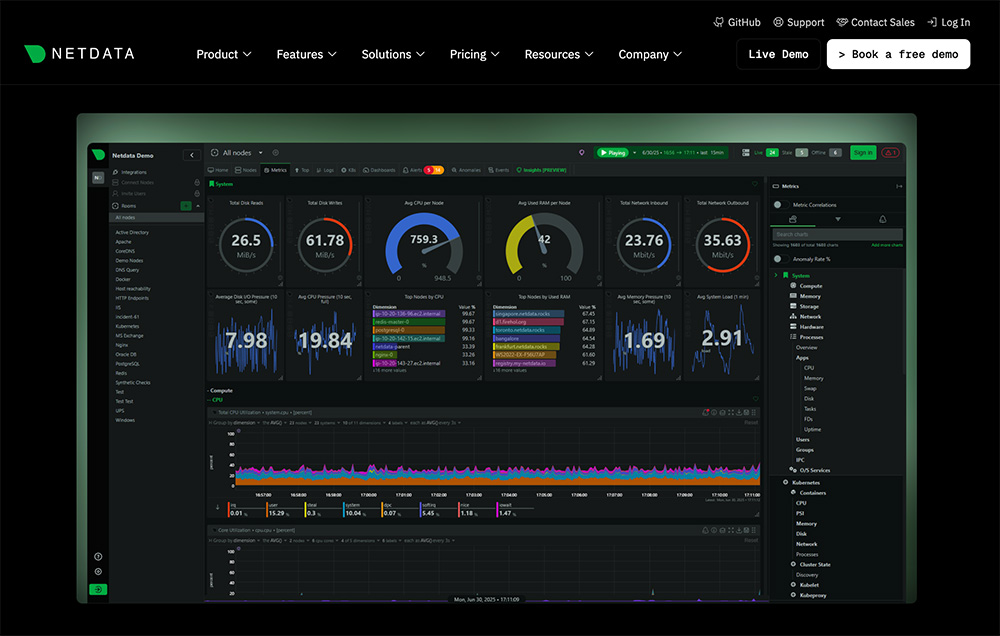The height and width of the screenshot is (636, 1000).
Task: Switch to the Anomalies tab
Action: tap(466, 170)
